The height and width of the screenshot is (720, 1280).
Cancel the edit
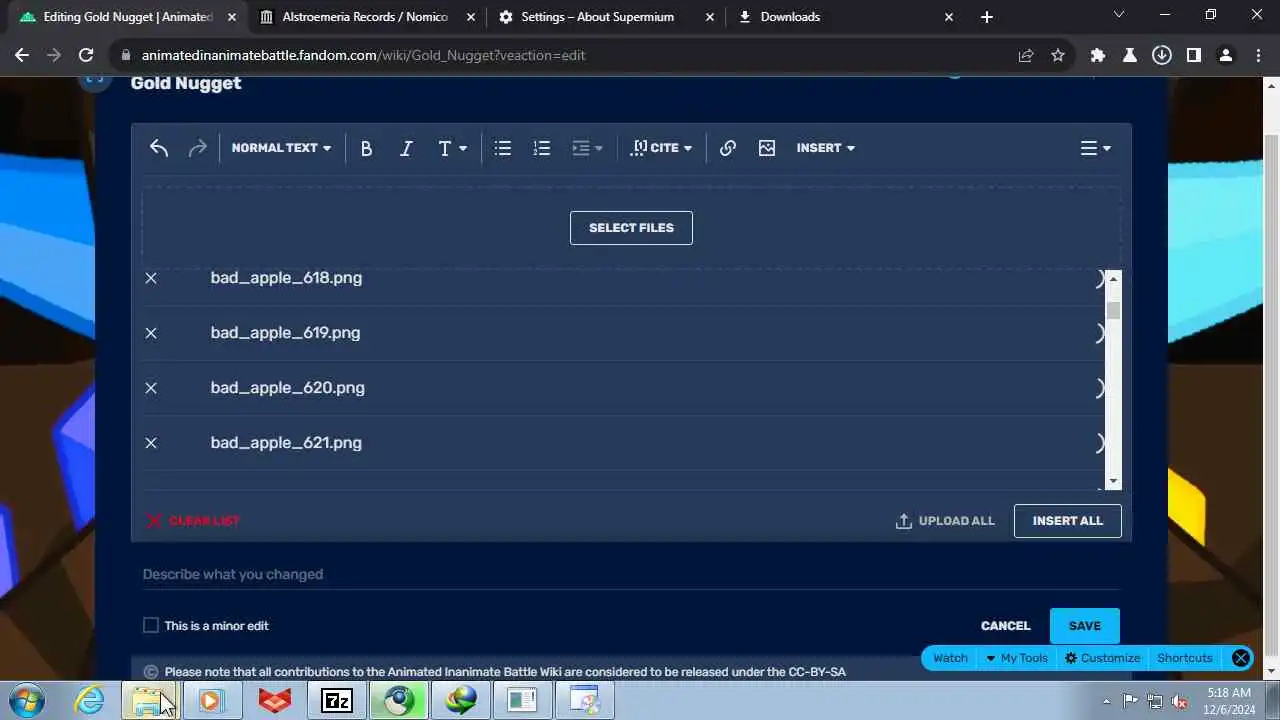pyautogui.click(x=1005, y=626)
